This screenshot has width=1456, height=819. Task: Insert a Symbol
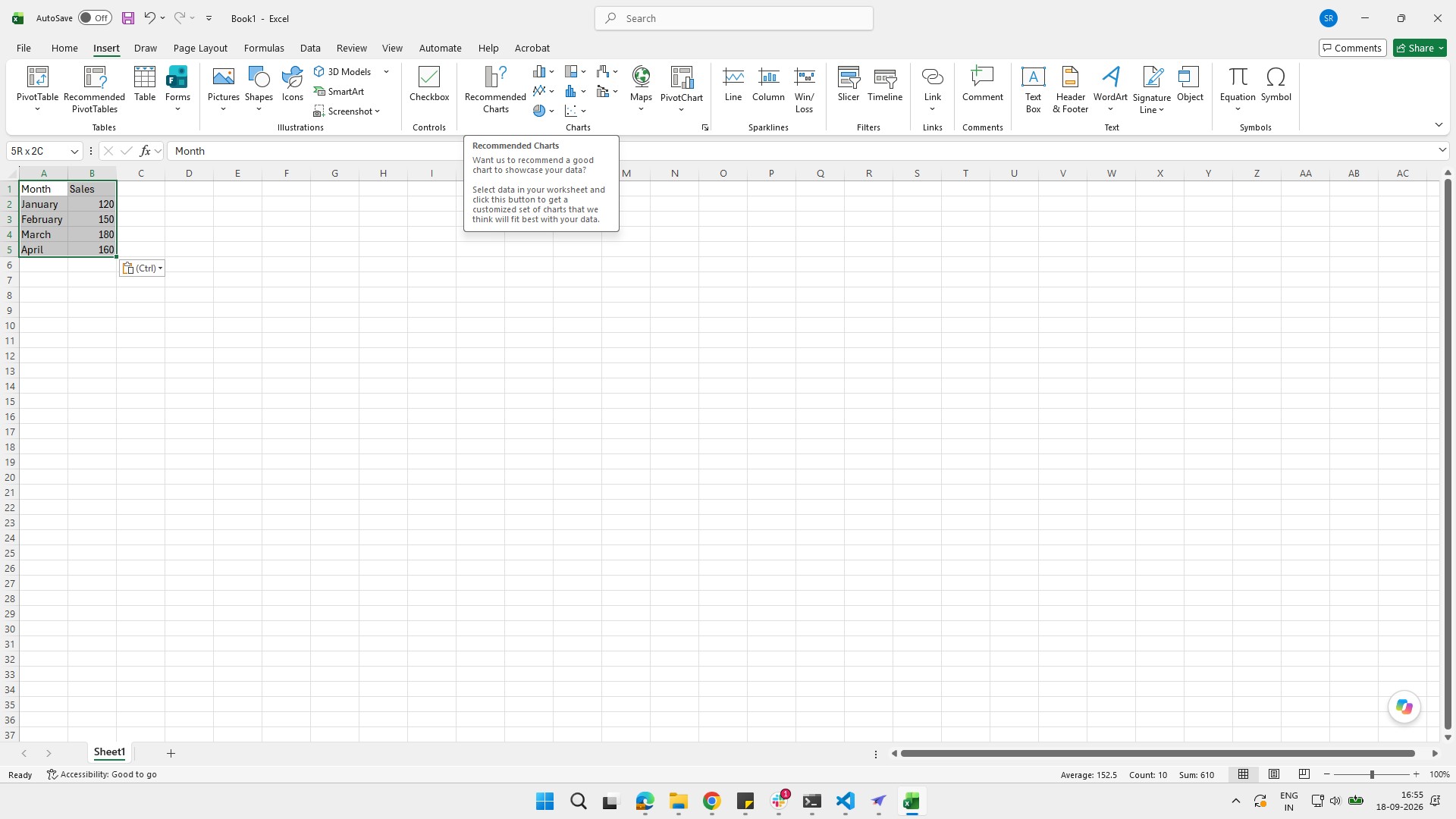(x=1276, y=83)
